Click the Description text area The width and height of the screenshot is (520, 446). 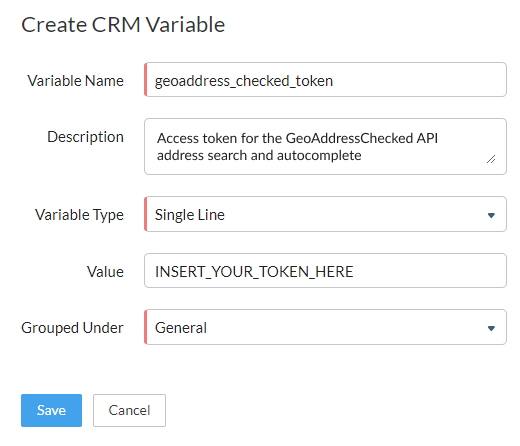pyautogui.click(x=325, y=146)
